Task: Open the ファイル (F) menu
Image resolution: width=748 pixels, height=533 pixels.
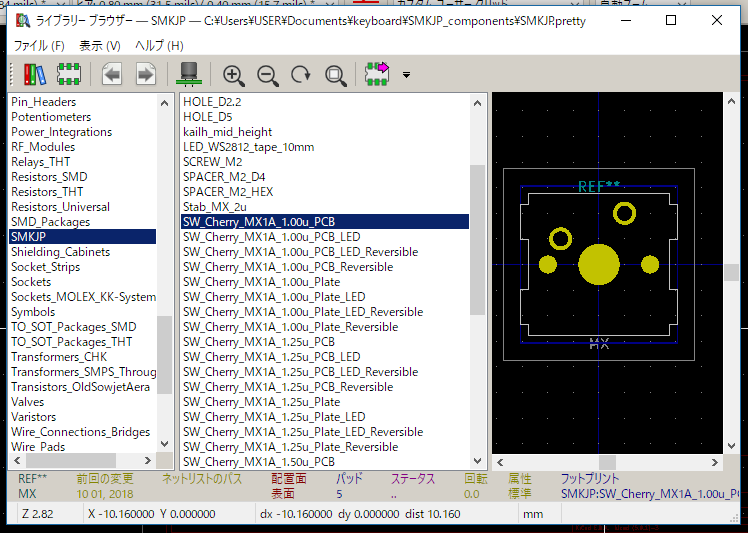Action: coord(39,46)
